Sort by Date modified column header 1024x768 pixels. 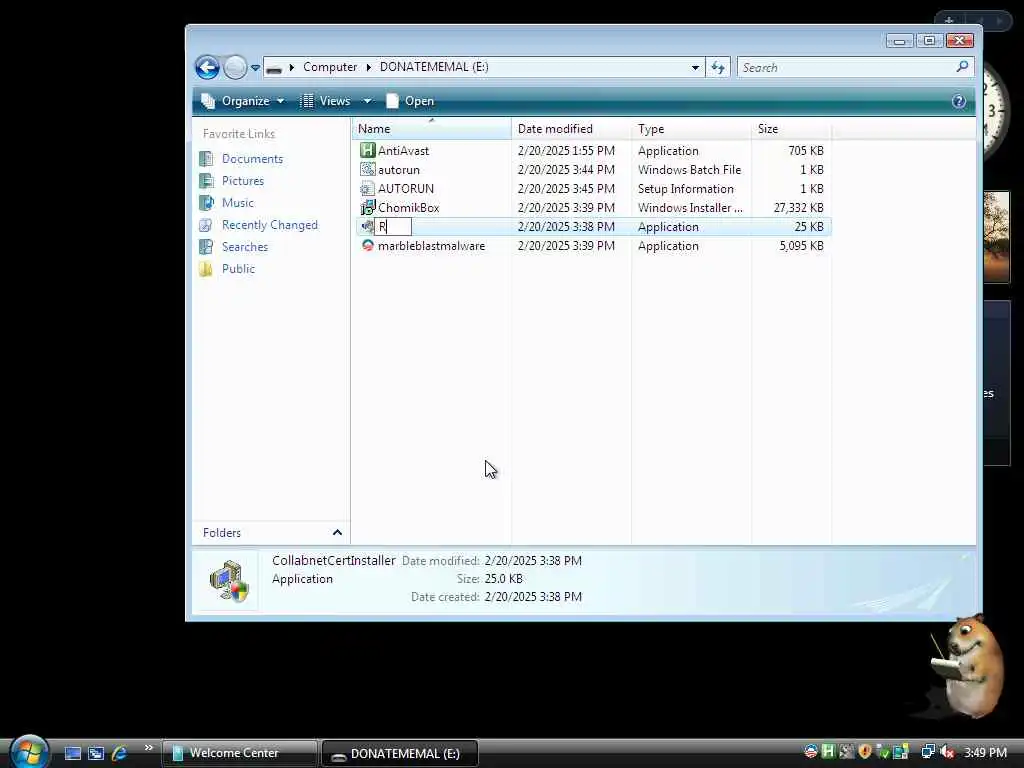tap(571, 129)
